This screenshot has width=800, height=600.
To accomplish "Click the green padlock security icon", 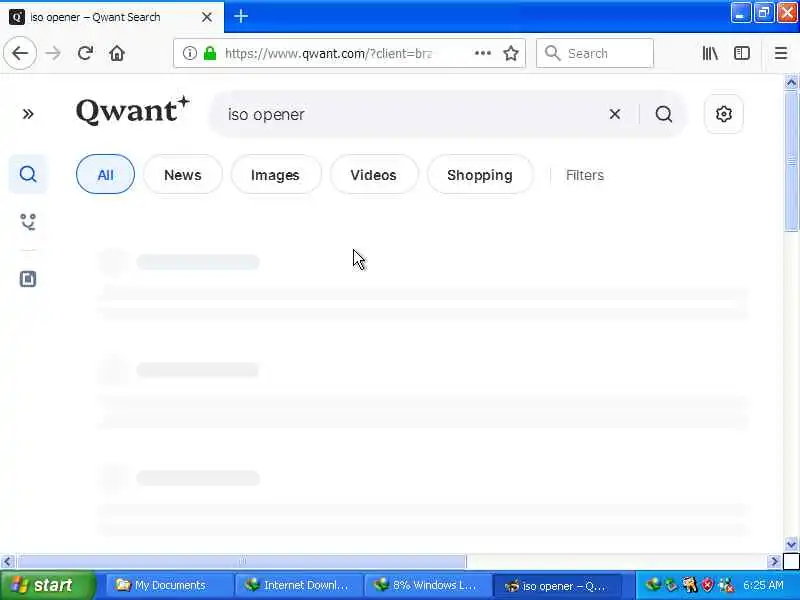I will click(210, 53).
